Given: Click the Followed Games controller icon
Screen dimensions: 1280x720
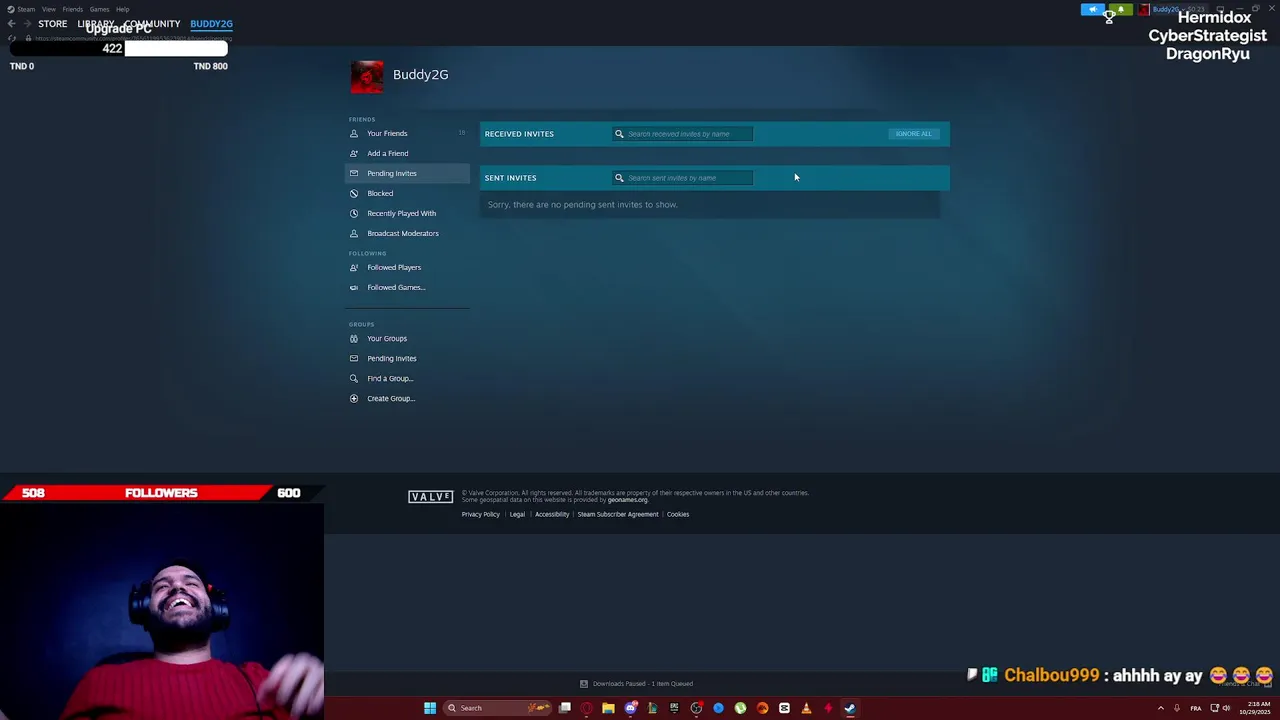Looking at the screenshot, I should pos(353,287).
